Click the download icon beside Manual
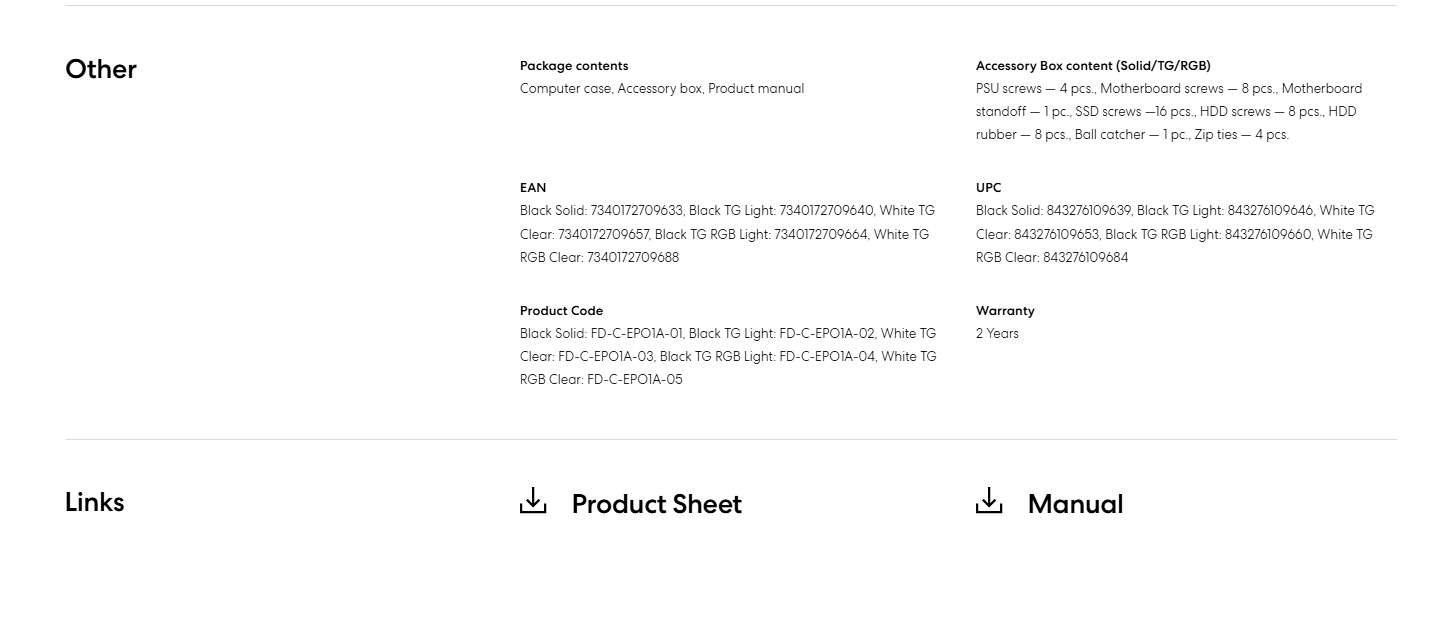 pyautogui.click(x=989, y=501)
